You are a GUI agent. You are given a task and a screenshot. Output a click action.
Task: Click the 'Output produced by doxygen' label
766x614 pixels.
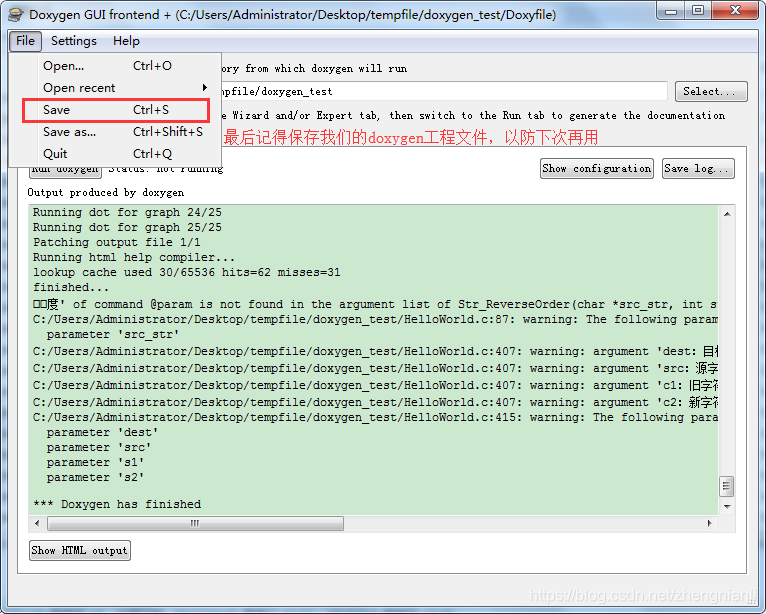(106, 192)
